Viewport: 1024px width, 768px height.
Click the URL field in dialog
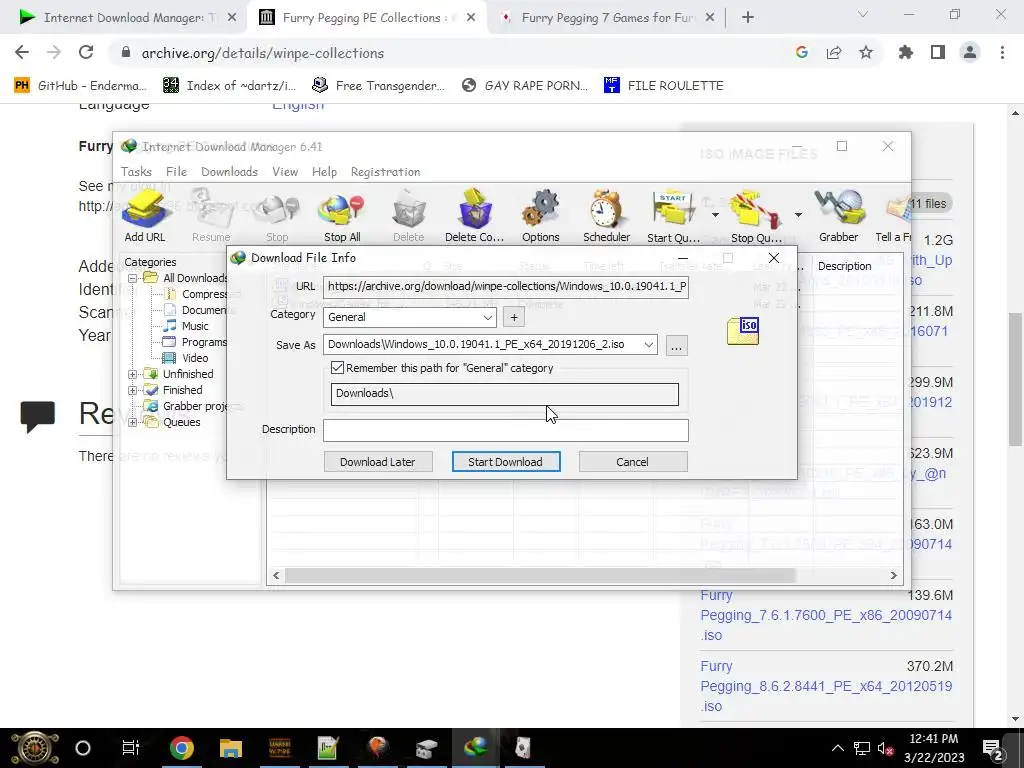pyautogui.click(x=505, y=287)
